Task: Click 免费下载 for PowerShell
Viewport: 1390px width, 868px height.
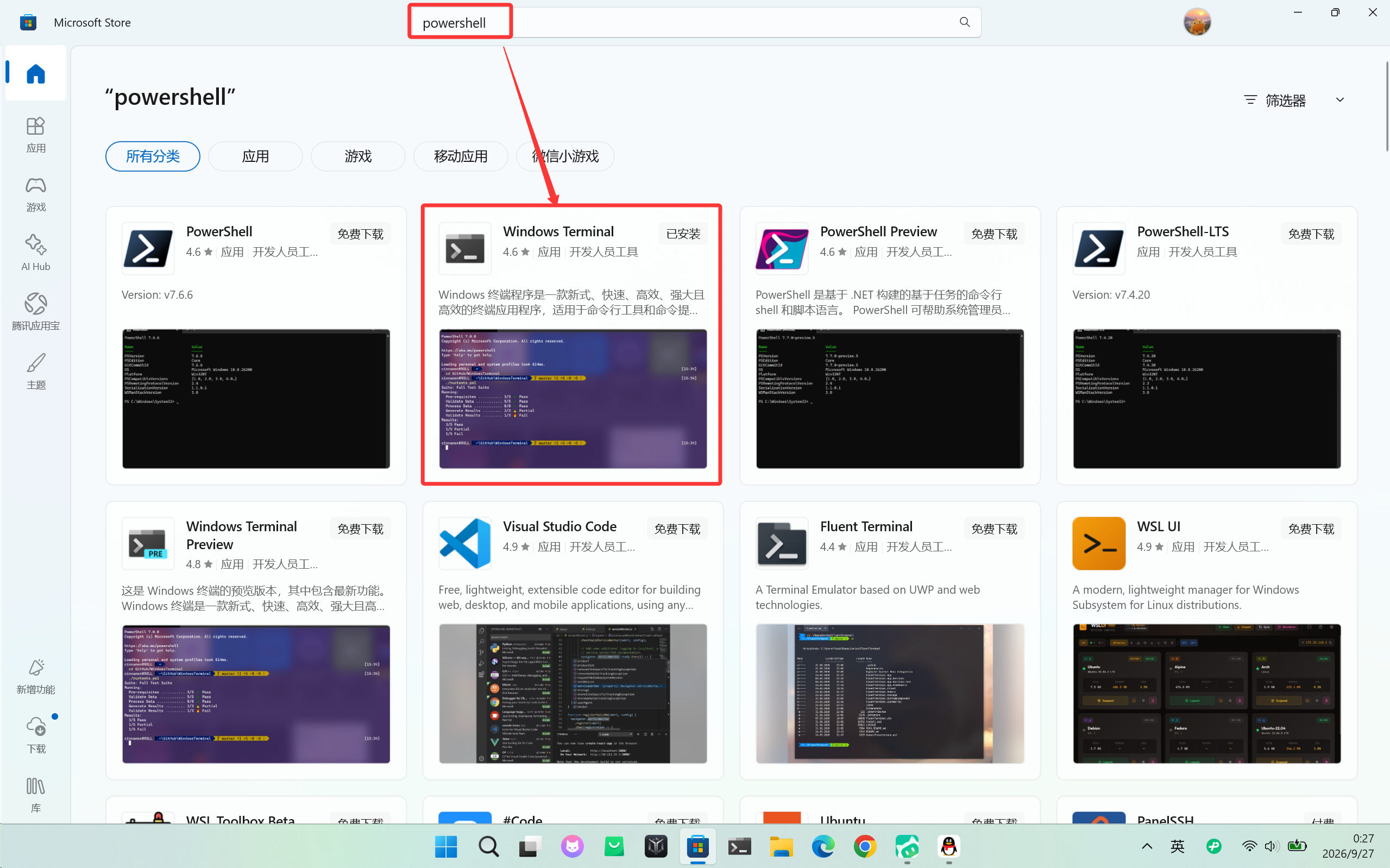Action: (361, 234)
